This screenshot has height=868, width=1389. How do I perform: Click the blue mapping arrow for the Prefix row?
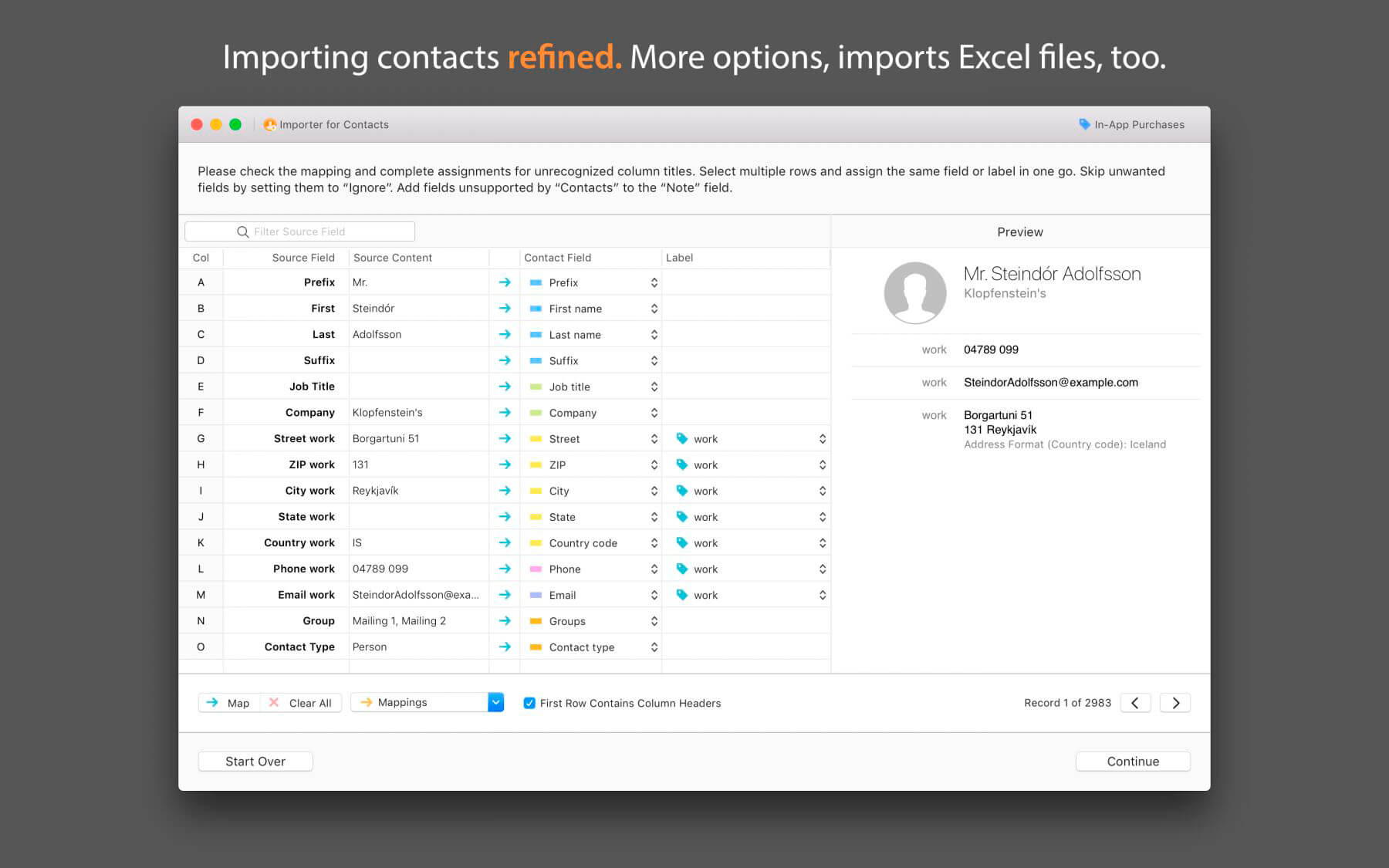click(505, 282)
